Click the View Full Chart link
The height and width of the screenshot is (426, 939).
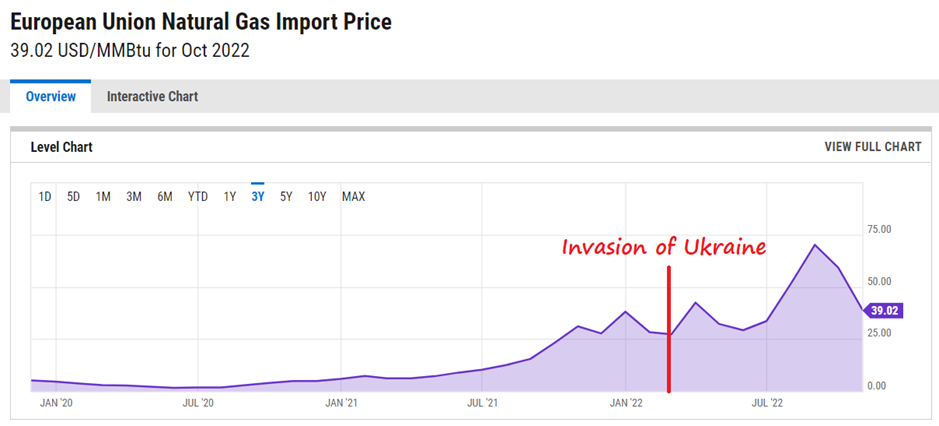pos(872,147)
